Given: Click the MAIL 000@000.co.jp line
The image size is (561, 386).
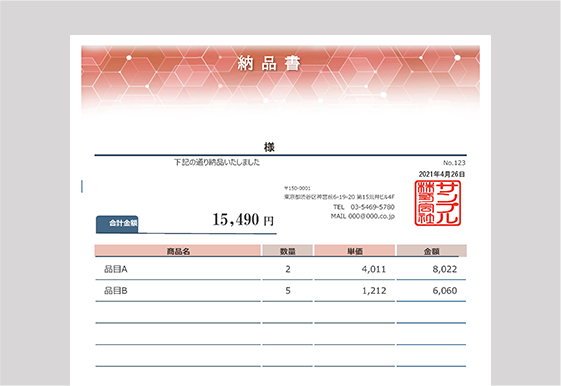Looking at the screenshot, I should pyautogui.click(x=362, y=216).
